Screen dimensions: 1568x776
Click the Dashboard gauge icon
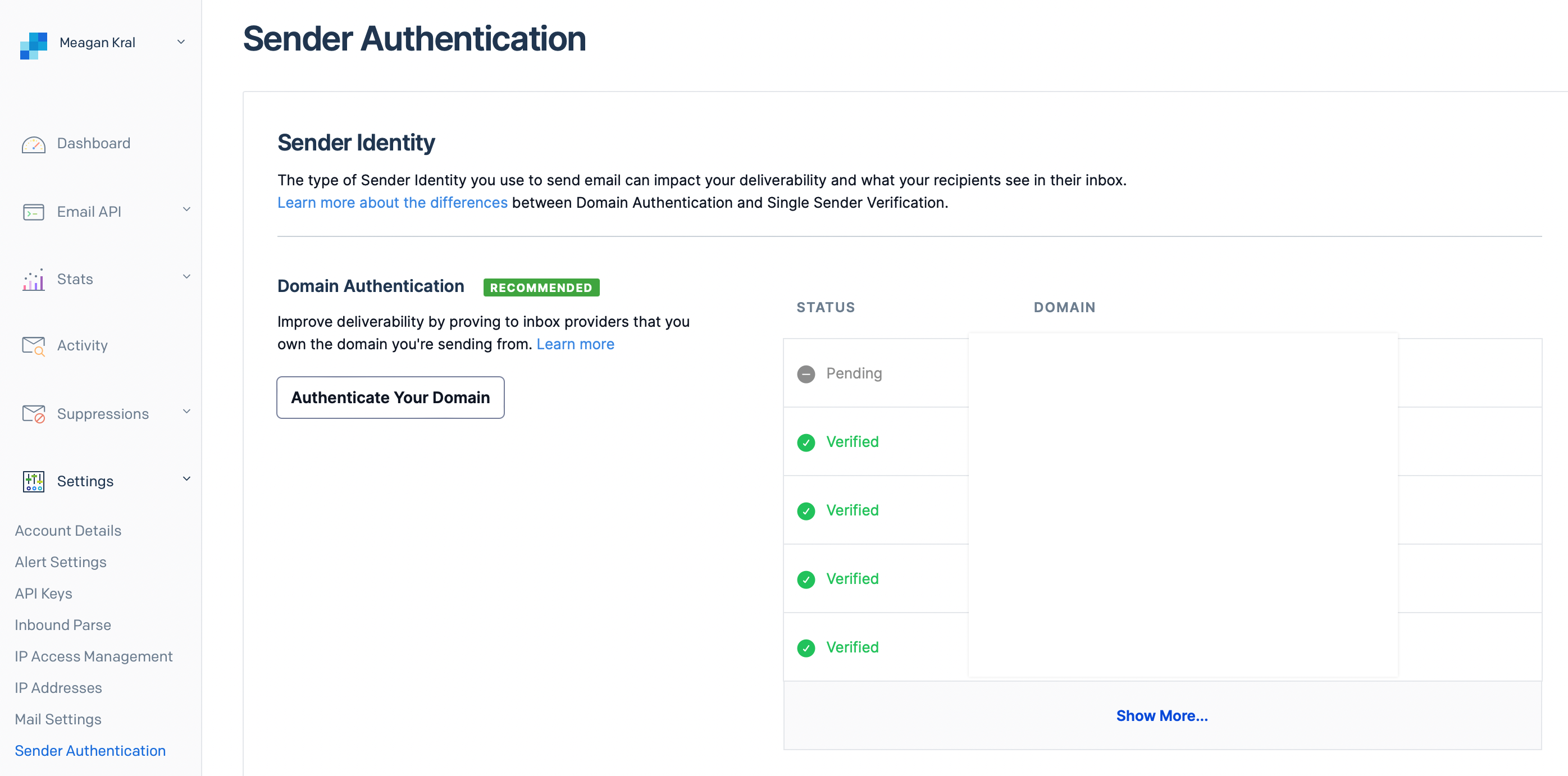34,144
